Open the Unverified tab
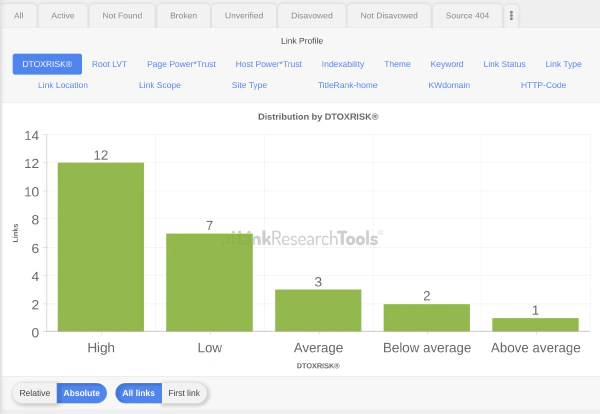600x414 pixels. [x=244, y=16]
